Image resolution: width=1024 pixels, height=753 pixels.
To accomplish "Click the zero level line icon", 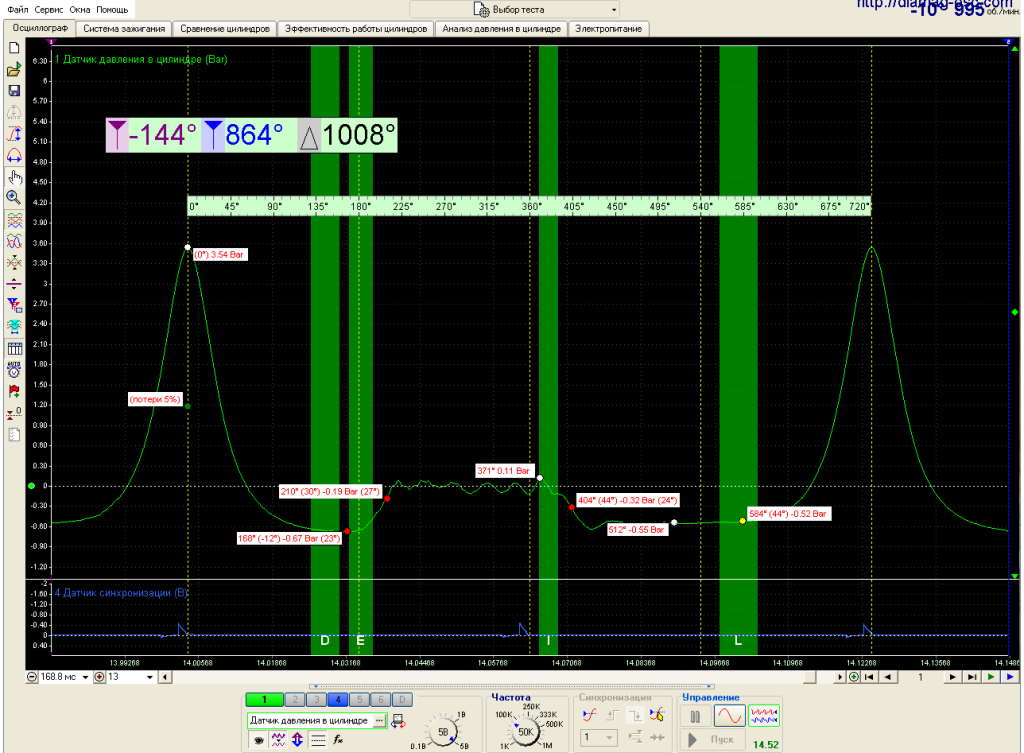I will point(14,284).
